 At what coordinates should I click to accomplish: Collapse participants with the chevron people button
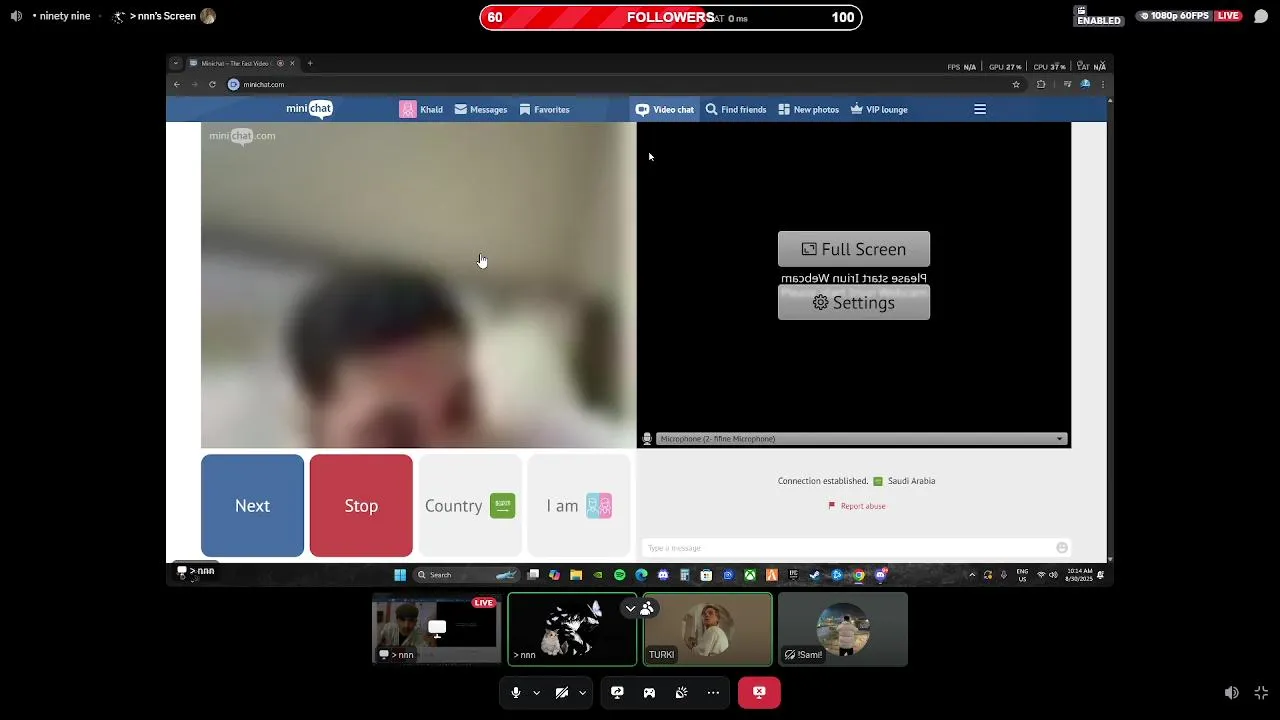pyautogui.click(x=639, y=608)
